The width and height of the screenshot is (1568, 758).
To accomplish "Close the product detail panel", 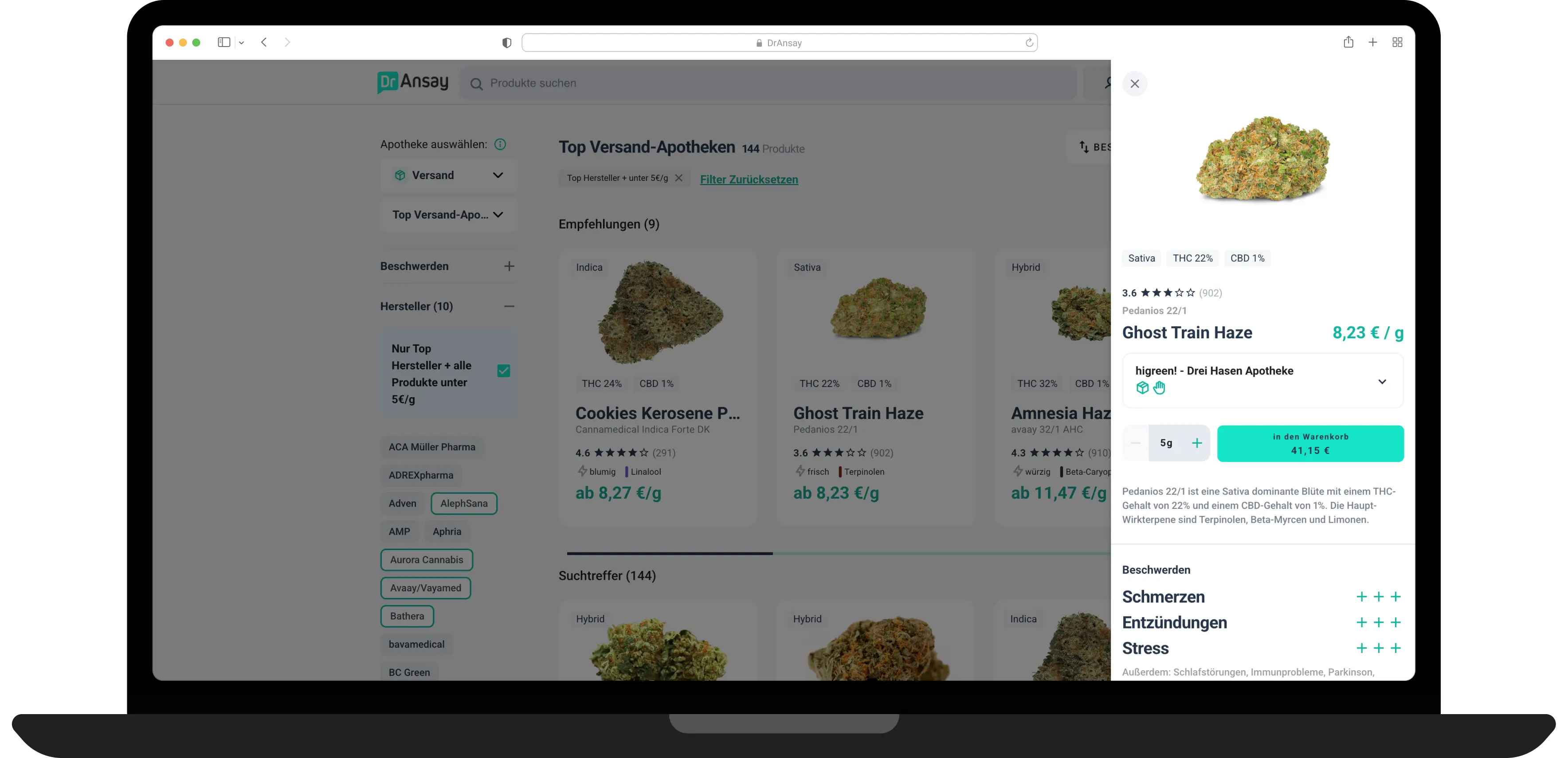I will pyautogui.click(x=1135, y=84).
